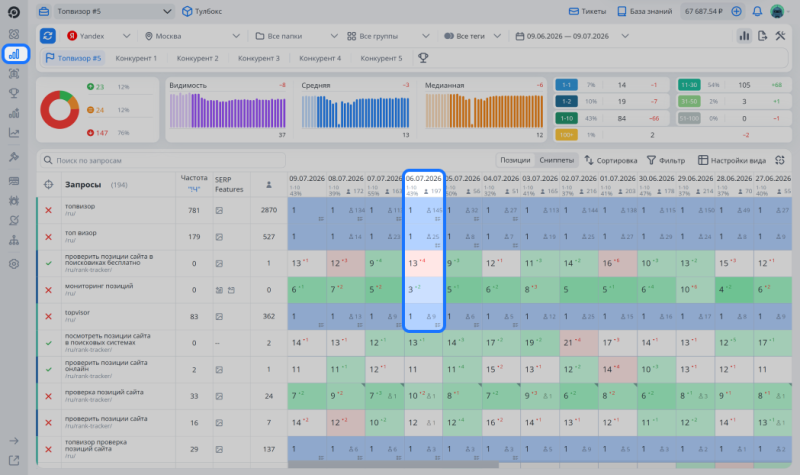Add funds with the plus icon
800x475 pixels.
[x=736, y=11]
